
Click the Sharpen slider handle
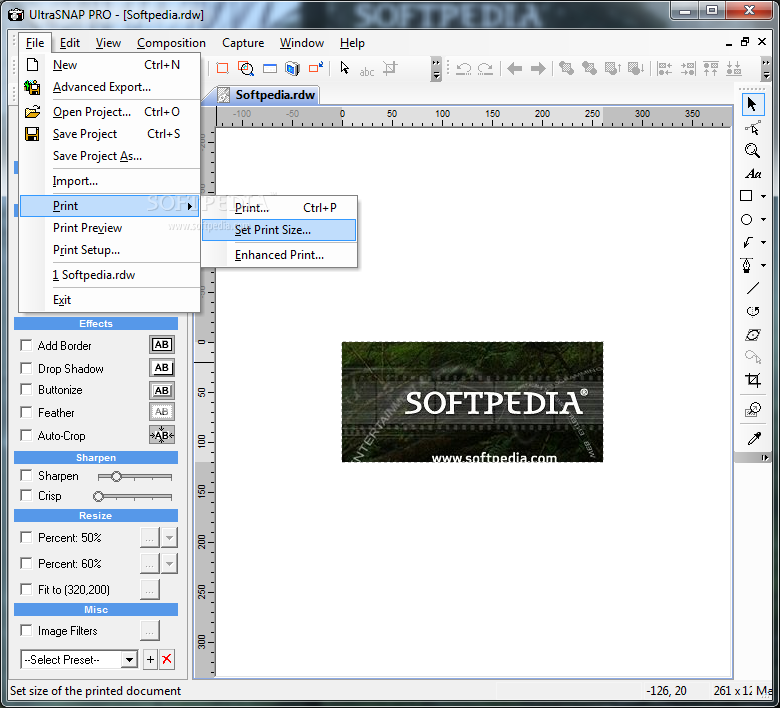tap(116, 477)
